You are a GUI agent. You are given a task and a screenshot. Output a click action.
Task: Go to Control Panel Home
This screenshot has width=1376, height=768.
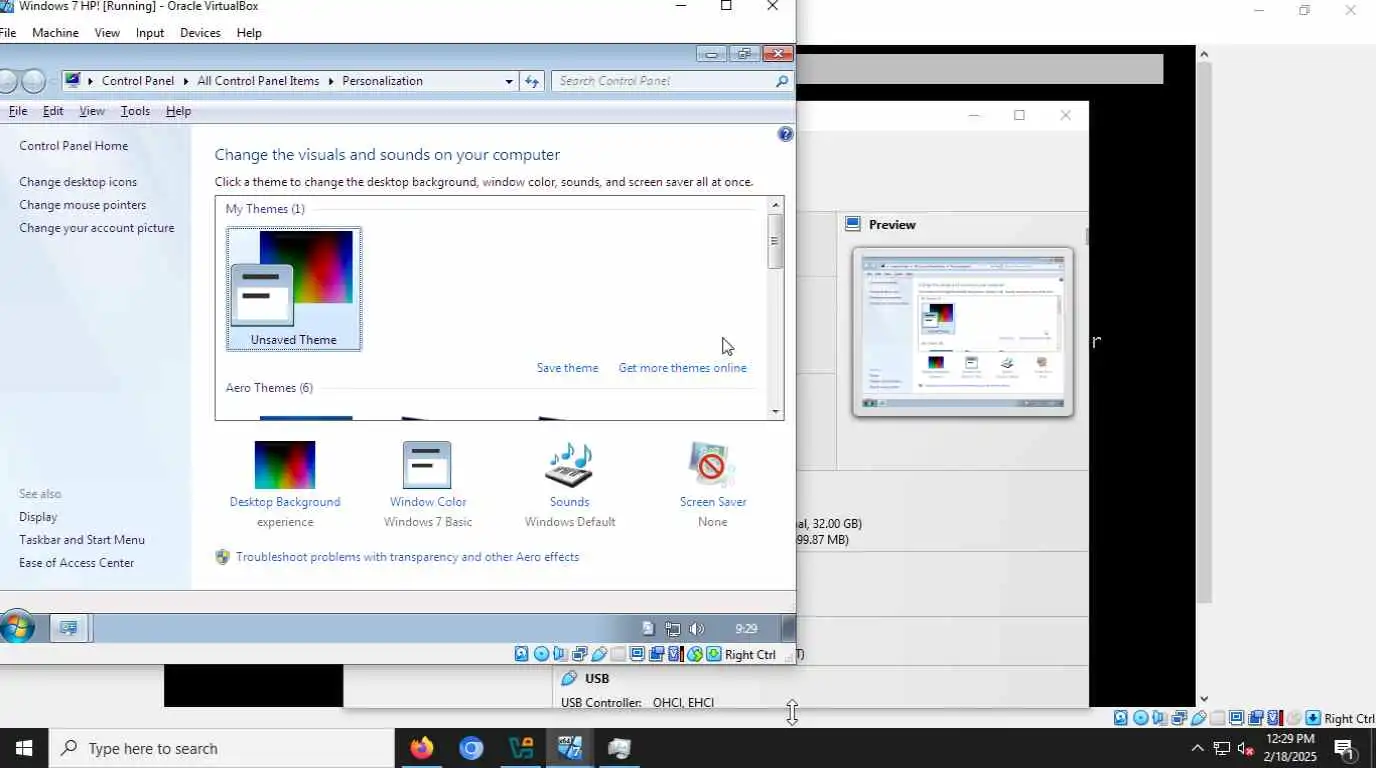pos(73,146)
